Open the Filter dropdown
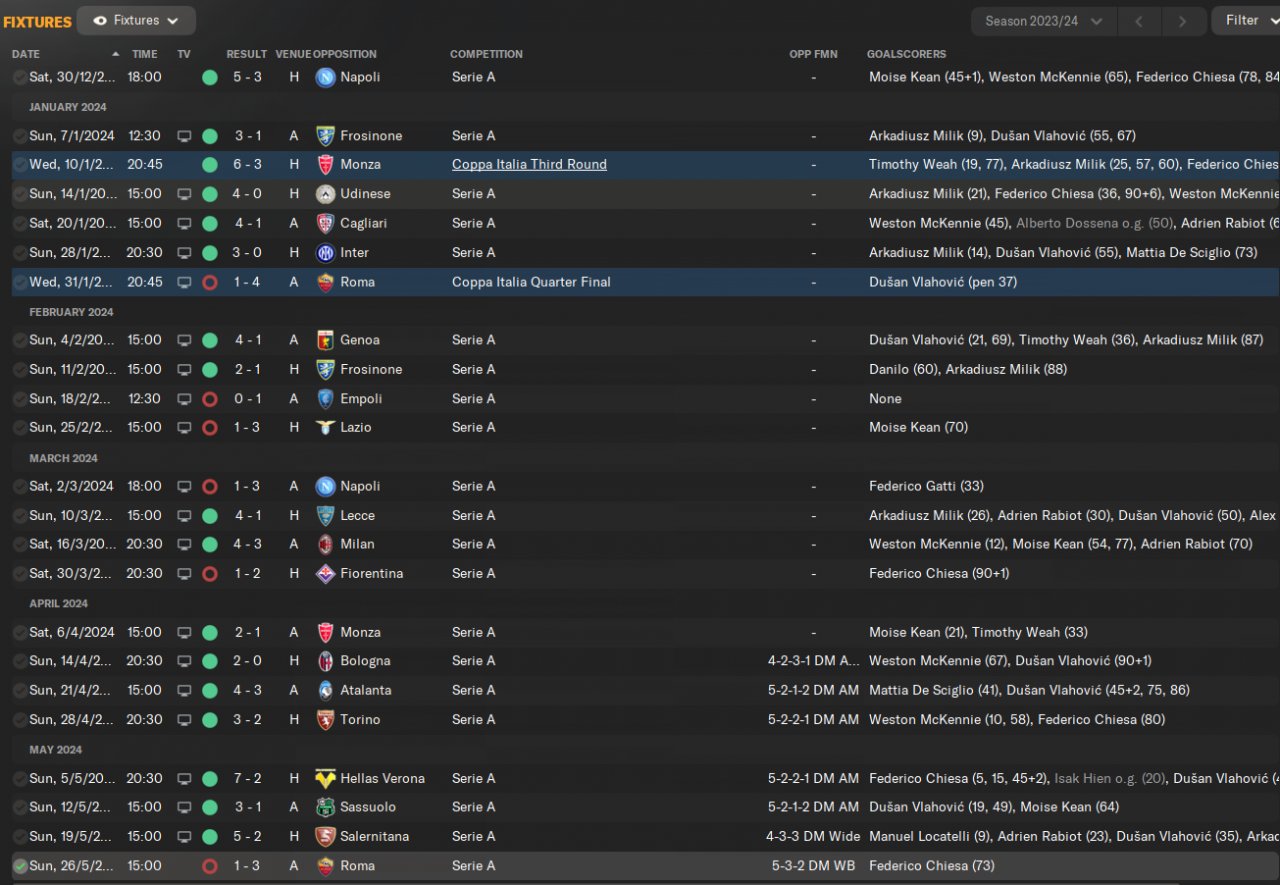This screenshot has width=1280, height=885. tap(1246, 20)
